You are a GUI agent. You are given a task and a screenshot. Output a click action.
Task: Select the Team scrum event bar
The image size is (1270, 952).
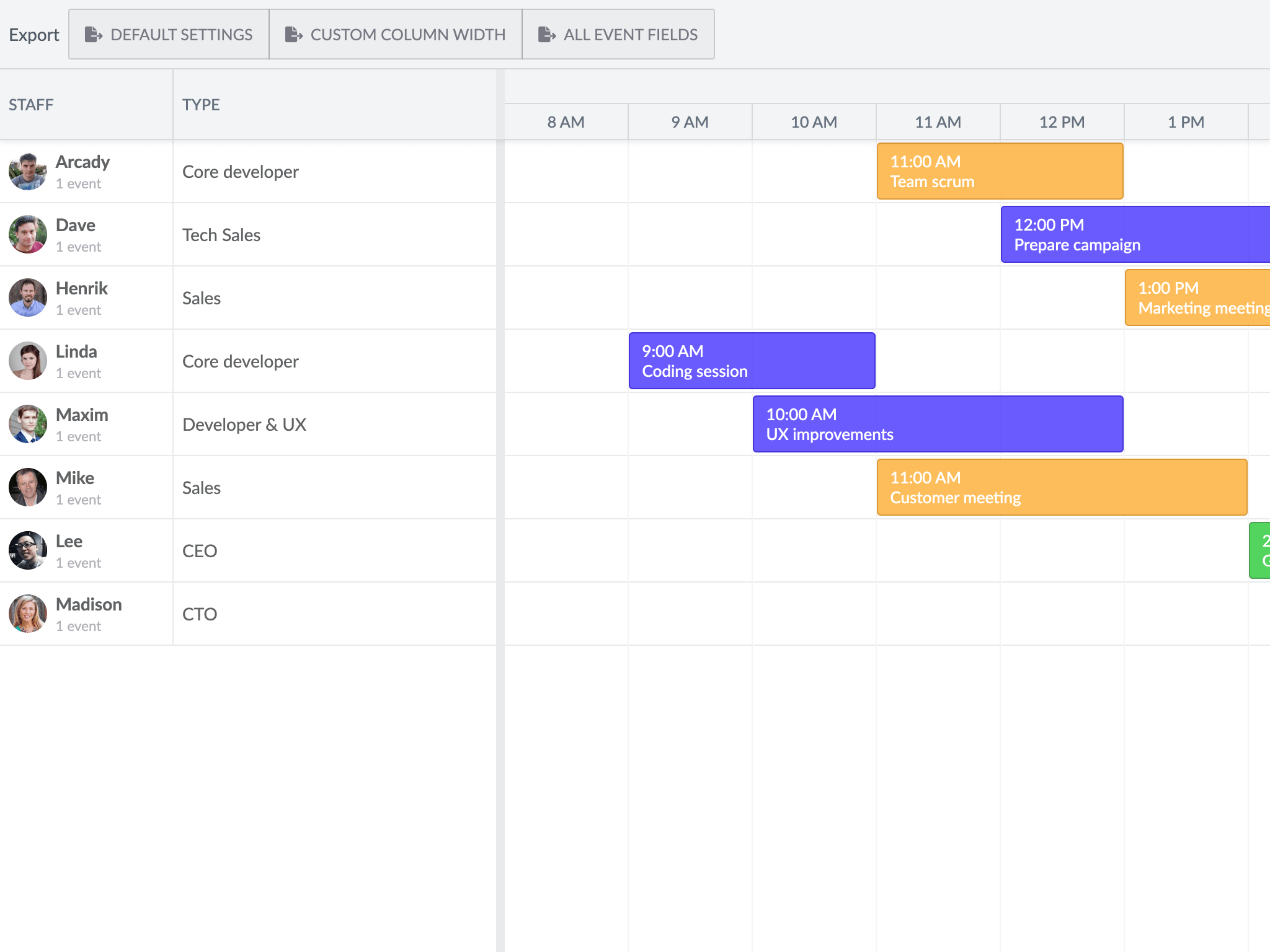click(x=1000, y=171)
